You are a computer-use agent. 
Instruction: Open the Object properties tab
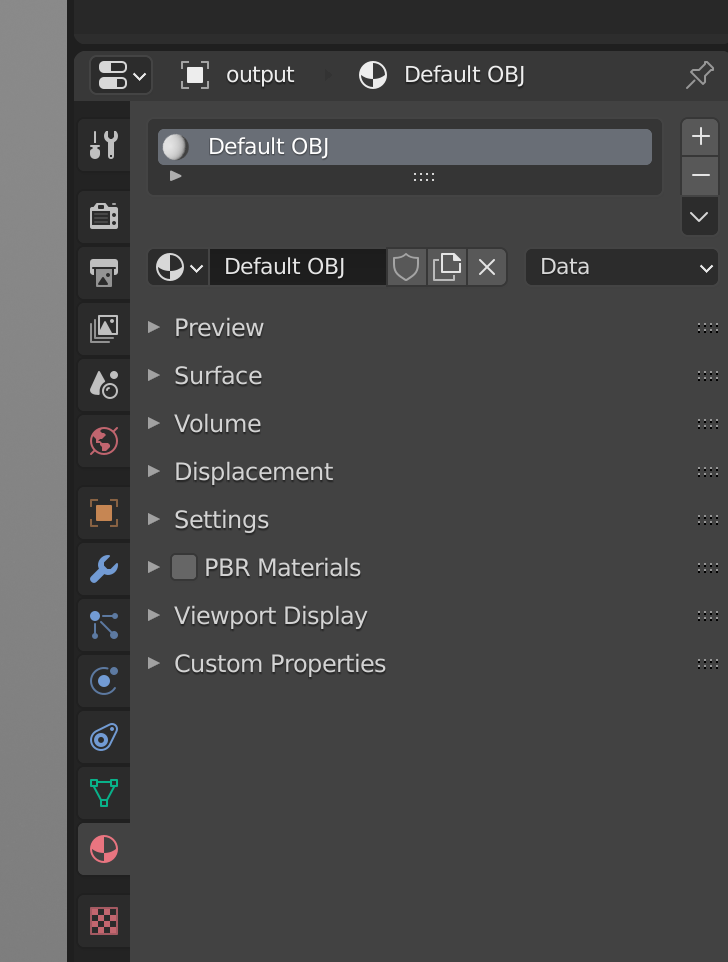click(104, 513)
